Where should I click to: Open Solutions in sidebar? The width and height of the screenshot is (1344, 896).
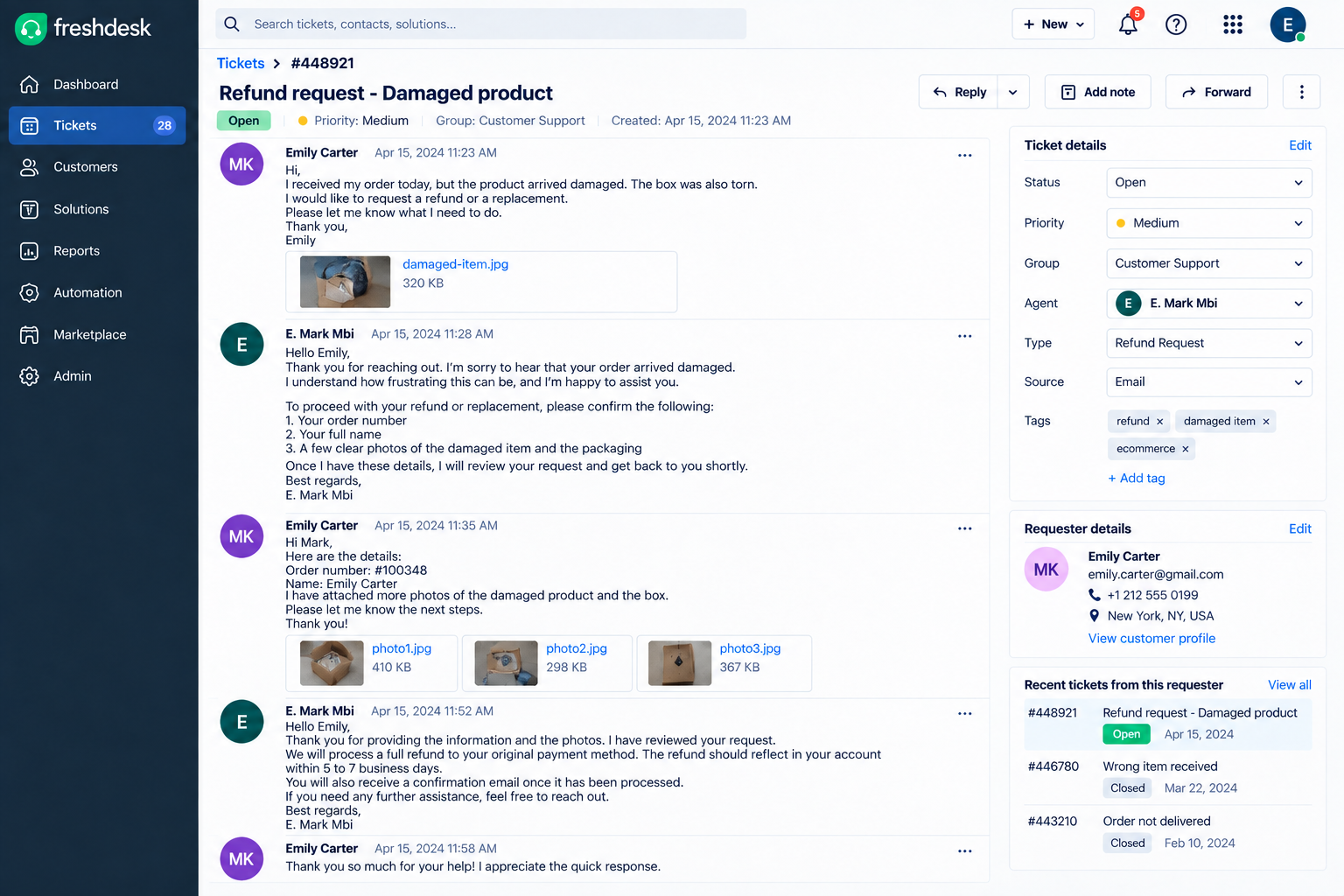tap(97, 209)
